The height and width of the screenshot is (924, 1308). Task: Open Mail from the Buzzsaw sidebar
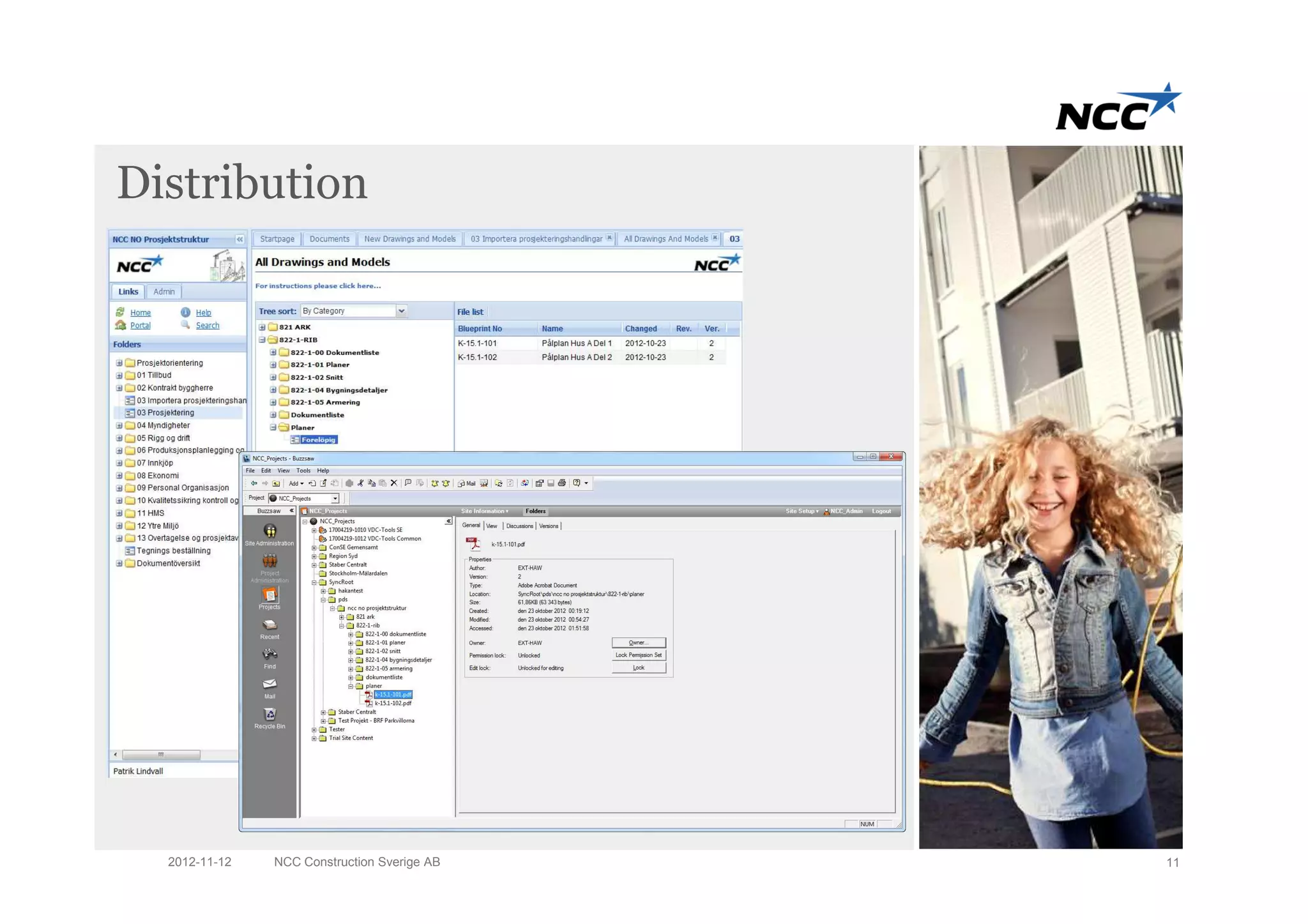(x=270, y=688)
